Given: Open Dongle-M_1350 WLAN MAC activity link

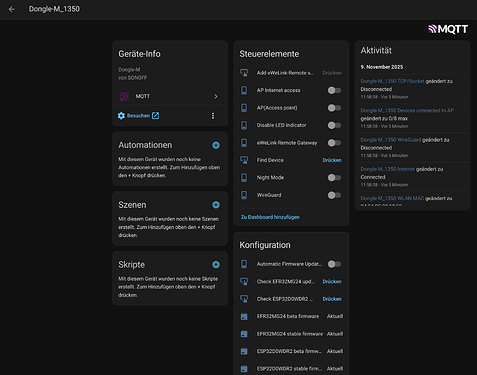Looking at the screenshot, I should point(392,199).
